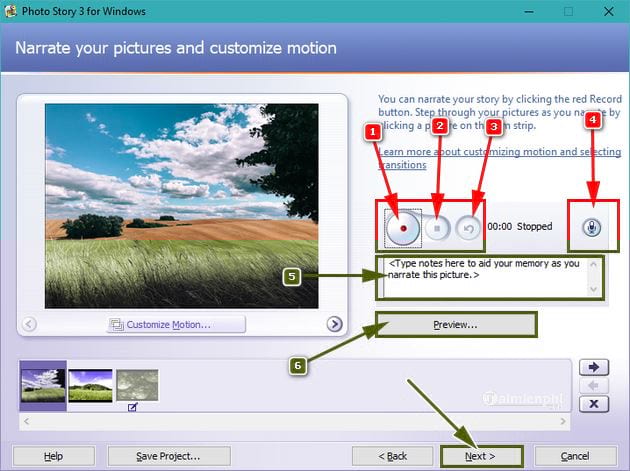Click the large landscape preview picture
This screenshot has height=471, width=630.
click(182, 206)
